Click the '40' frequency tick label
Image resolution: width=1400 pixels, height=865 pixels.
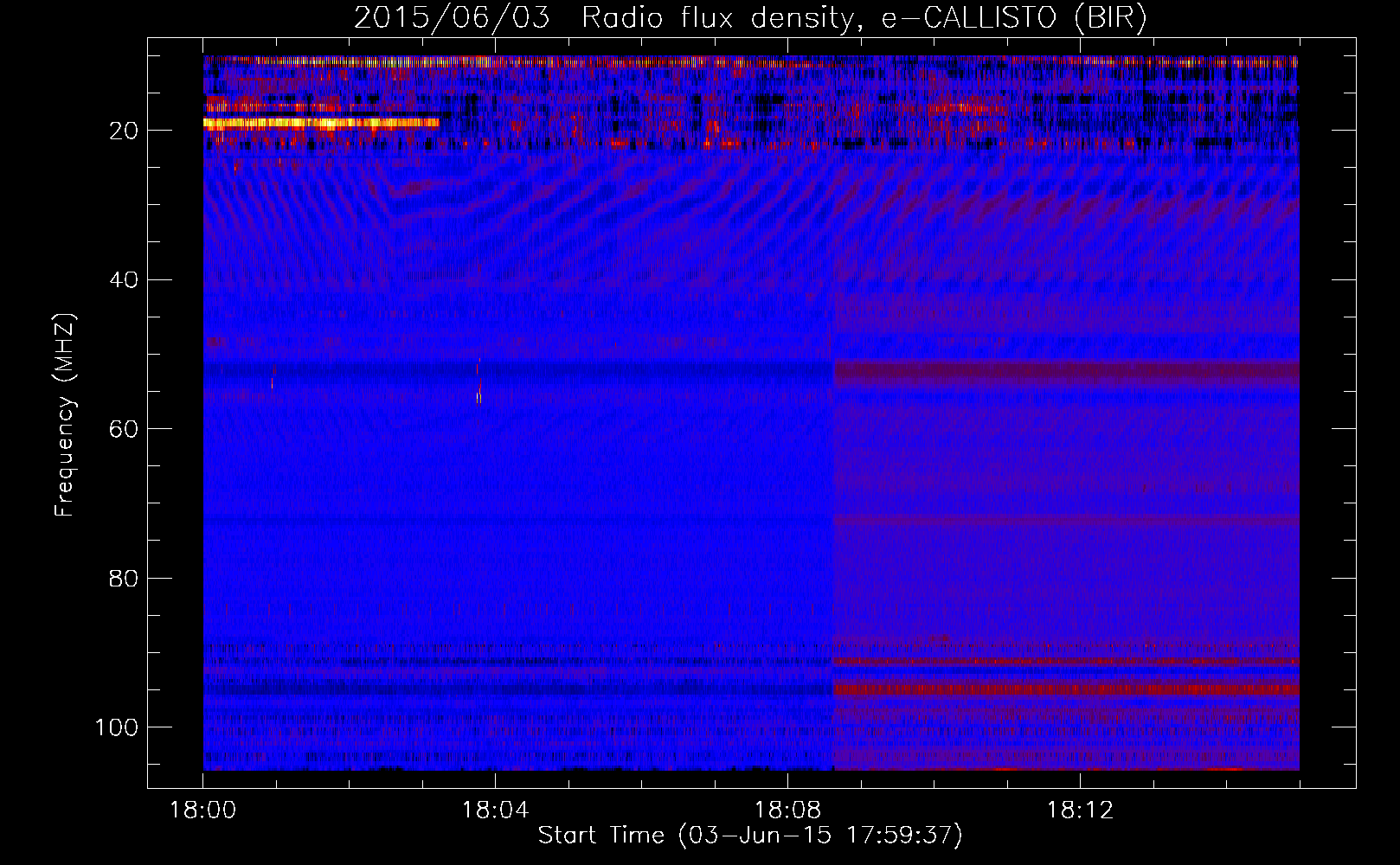tap(124, 280)
